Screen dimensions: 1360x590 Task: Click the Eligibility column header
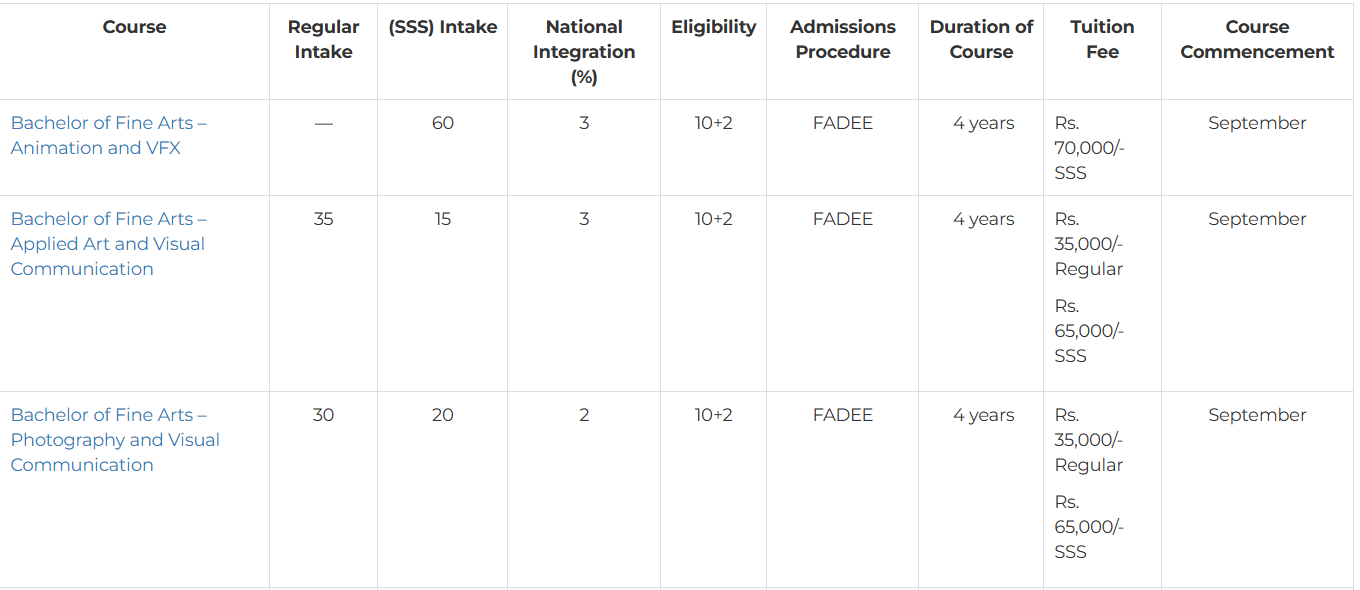pos(713,27)
